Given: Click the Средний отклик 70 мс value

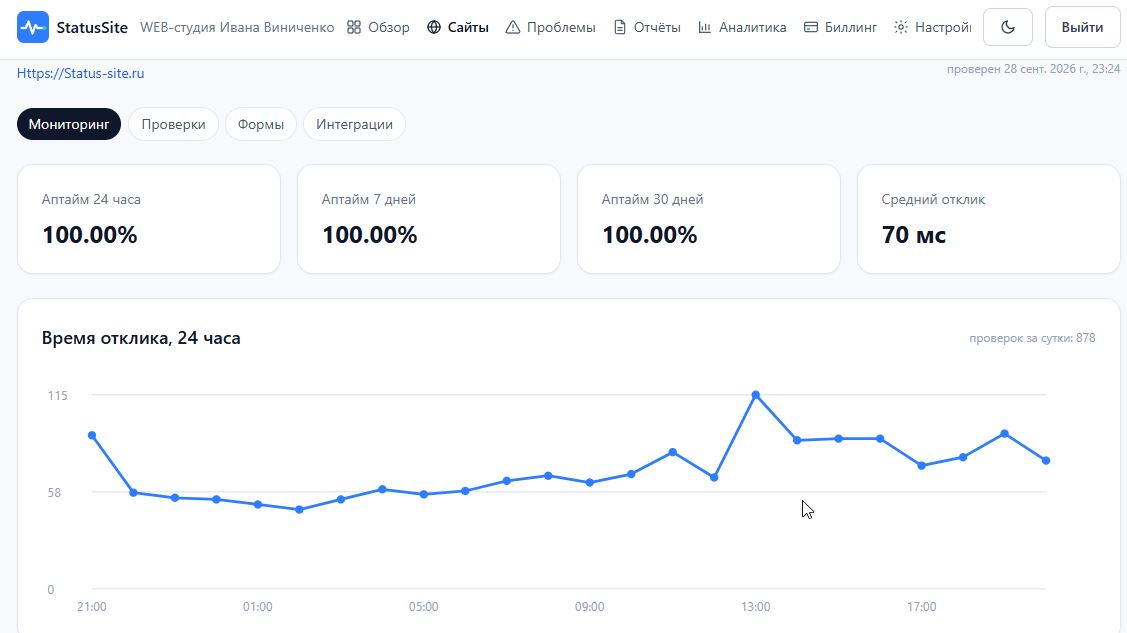Looking at the screenshot, I should 914,235.
